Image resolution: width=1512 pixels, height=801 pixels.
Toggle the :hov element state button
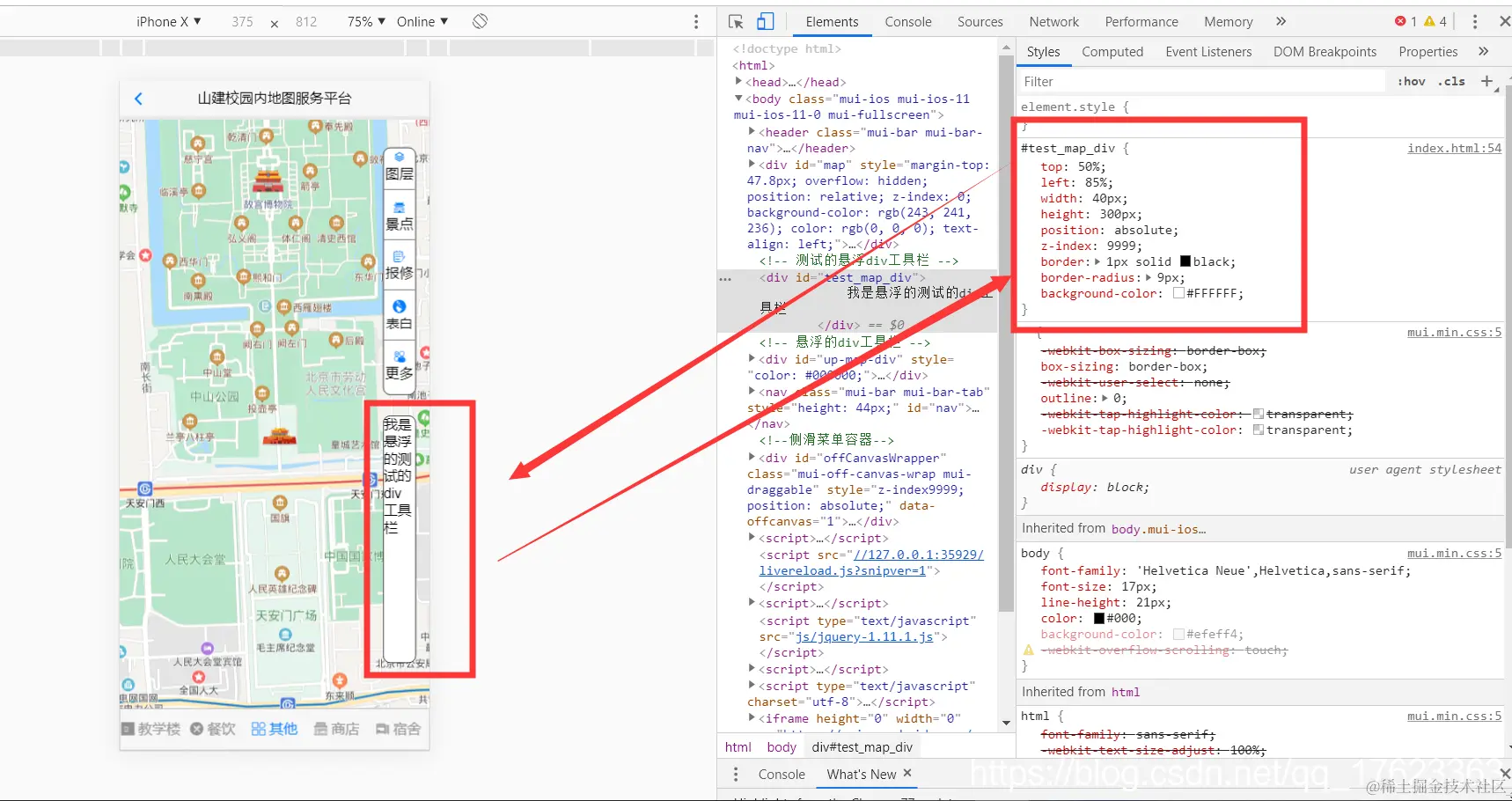1412,81
